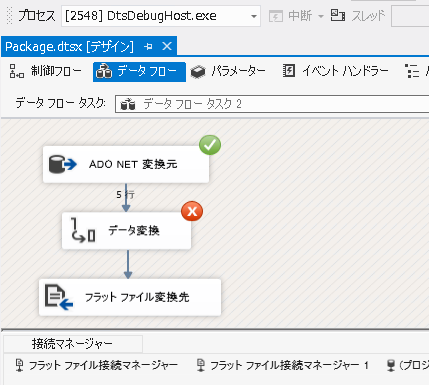
Task: Click the ADO NET source database icon
Action: (62, 164)
